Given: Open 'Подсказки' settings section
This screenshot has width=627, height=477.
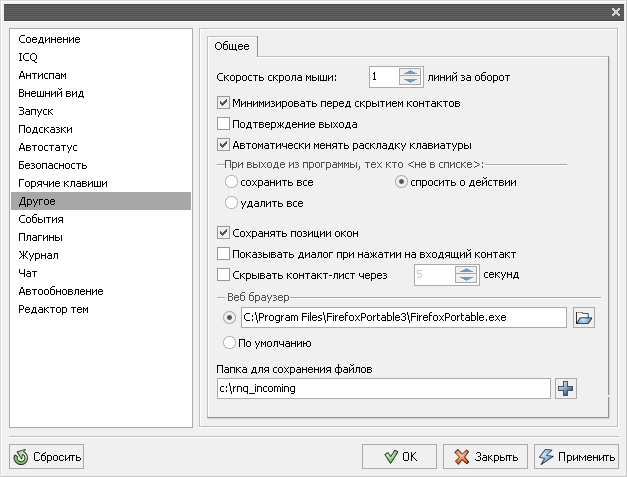Looking at the screenshot, I should point(101,129).
